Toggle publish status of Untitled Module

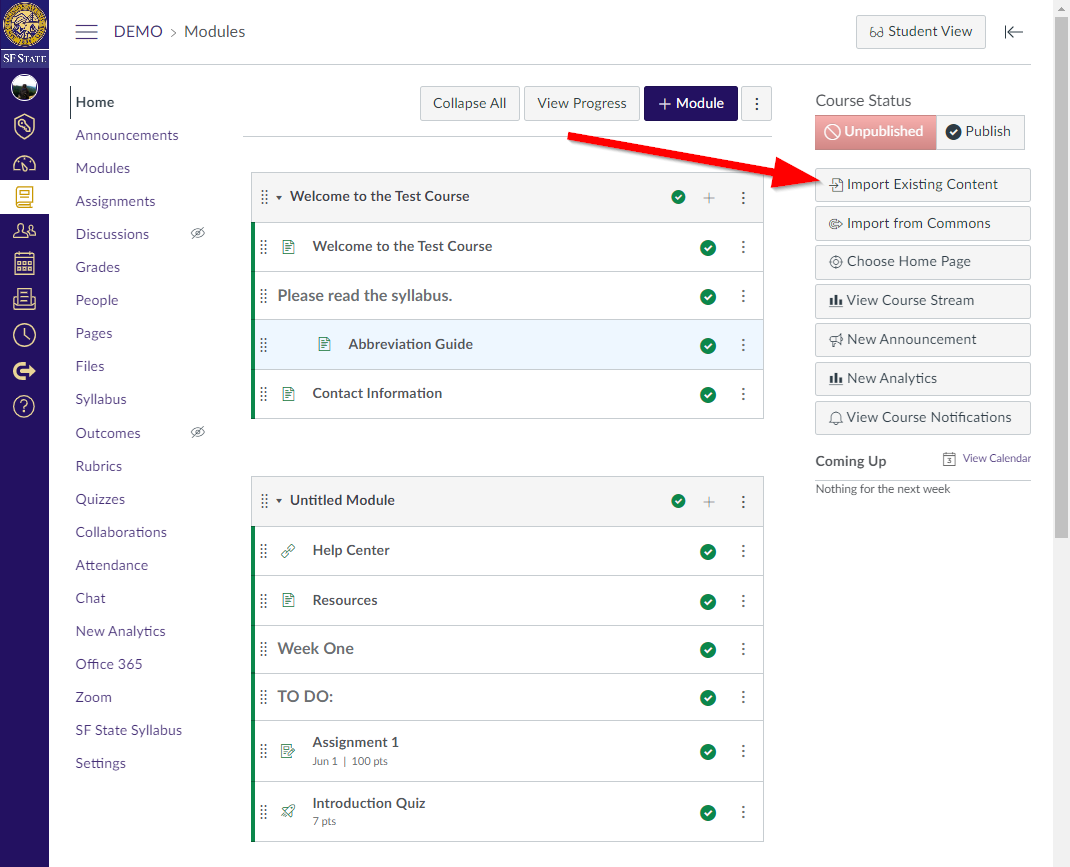[679, 501]
